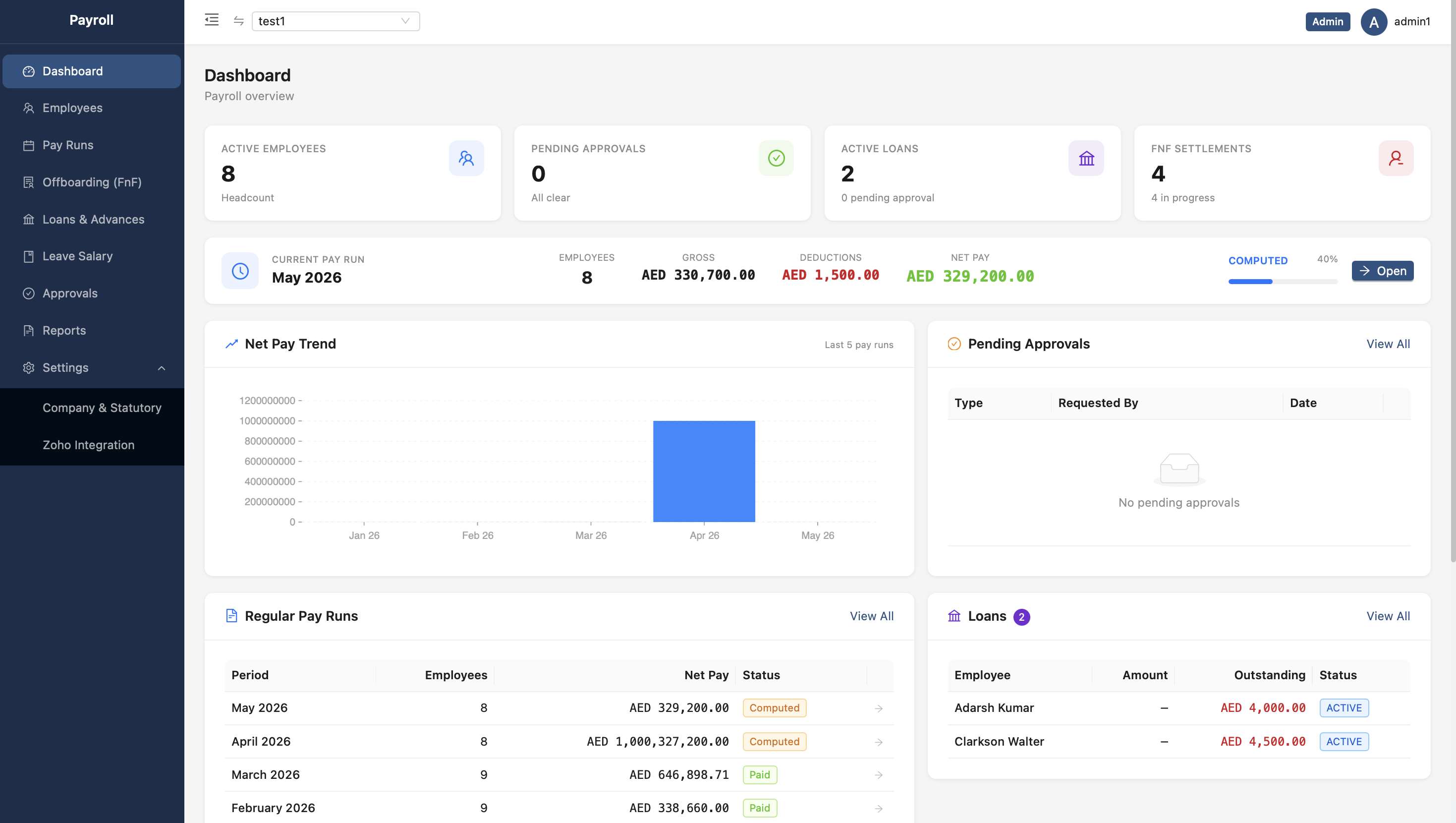The height and width of the screenshot is (823, 1456).
Task: Select Employees in the sidebar
Action: 92,108
